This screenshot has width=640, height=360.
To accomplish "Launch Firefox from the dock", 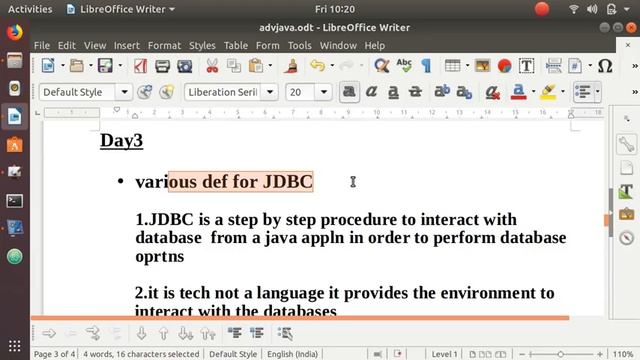I will 15,32.
